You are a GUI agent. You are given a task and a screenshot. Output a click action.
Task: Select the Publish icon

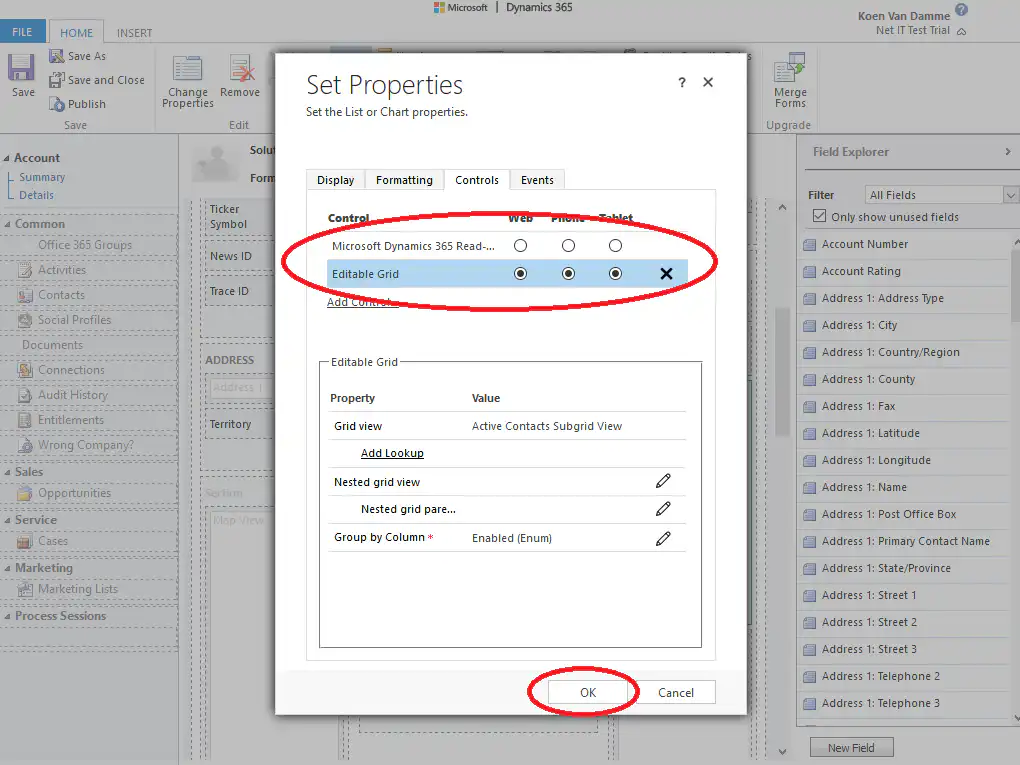58,103
